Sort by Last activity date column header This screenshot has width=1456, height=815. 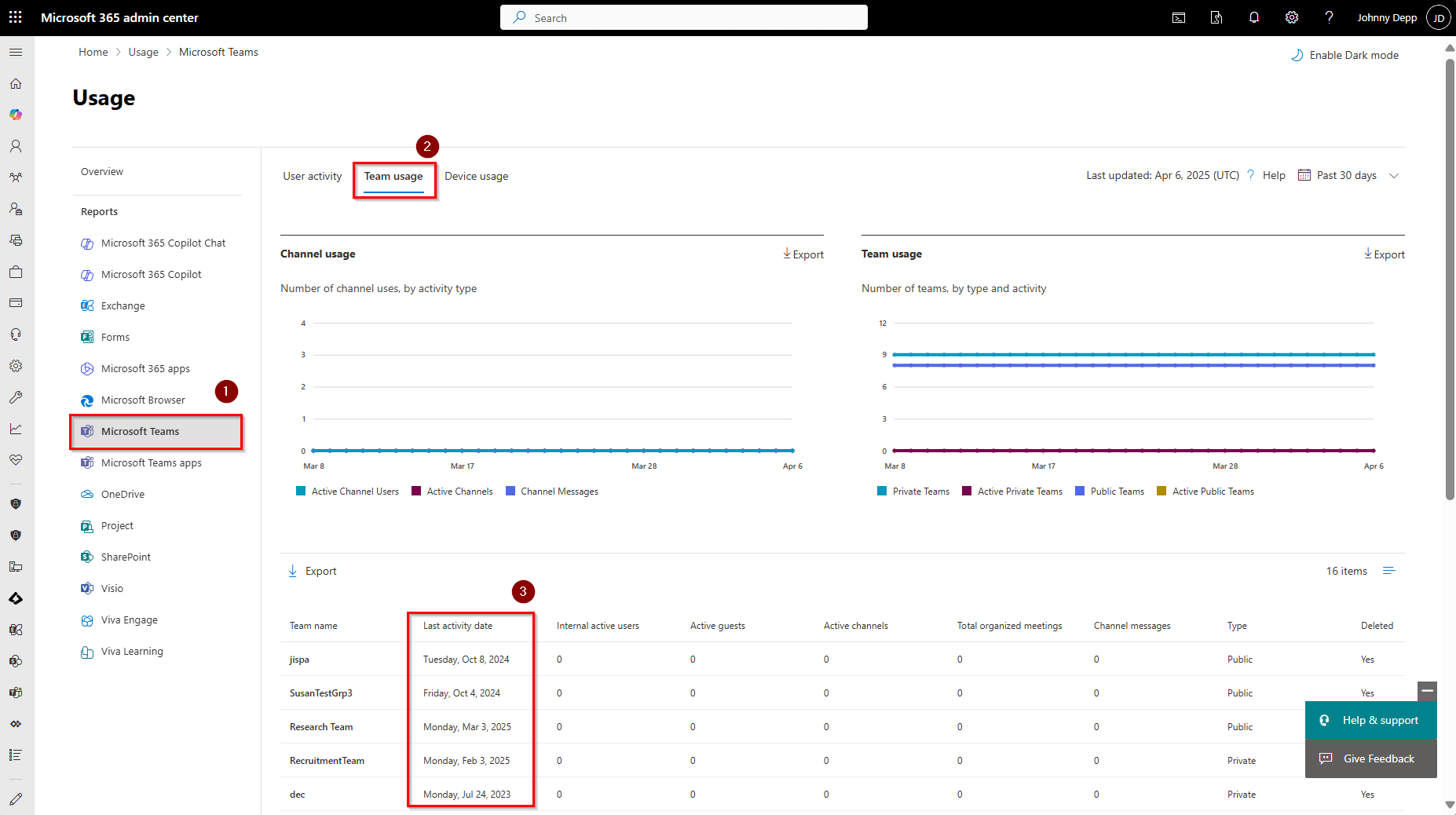click(x=458, y=626)
